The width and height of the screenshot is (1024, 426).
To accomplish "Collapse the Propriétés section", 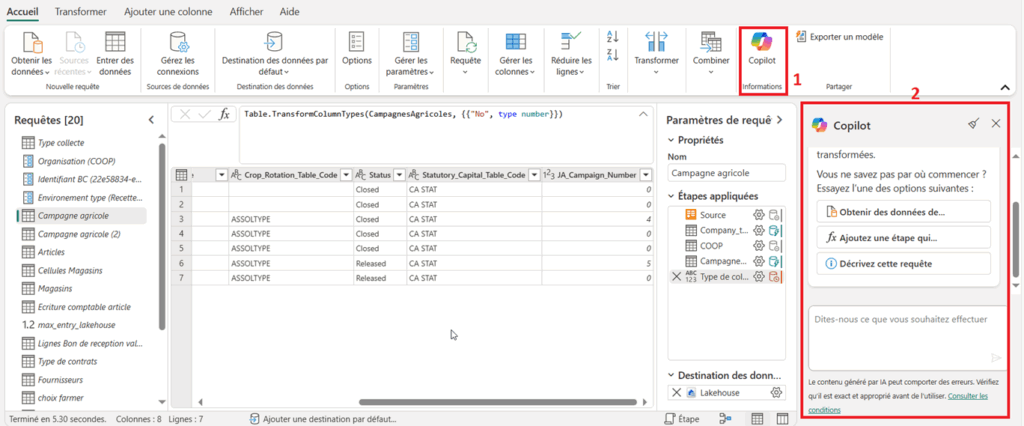I will coord(670,141).
